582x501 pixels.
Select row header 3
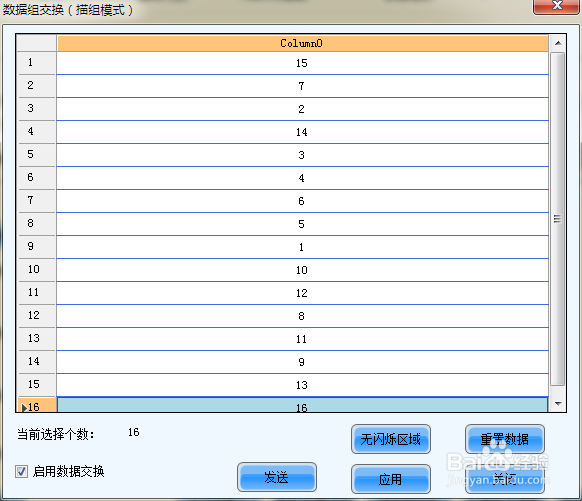[x=37, y=109]
